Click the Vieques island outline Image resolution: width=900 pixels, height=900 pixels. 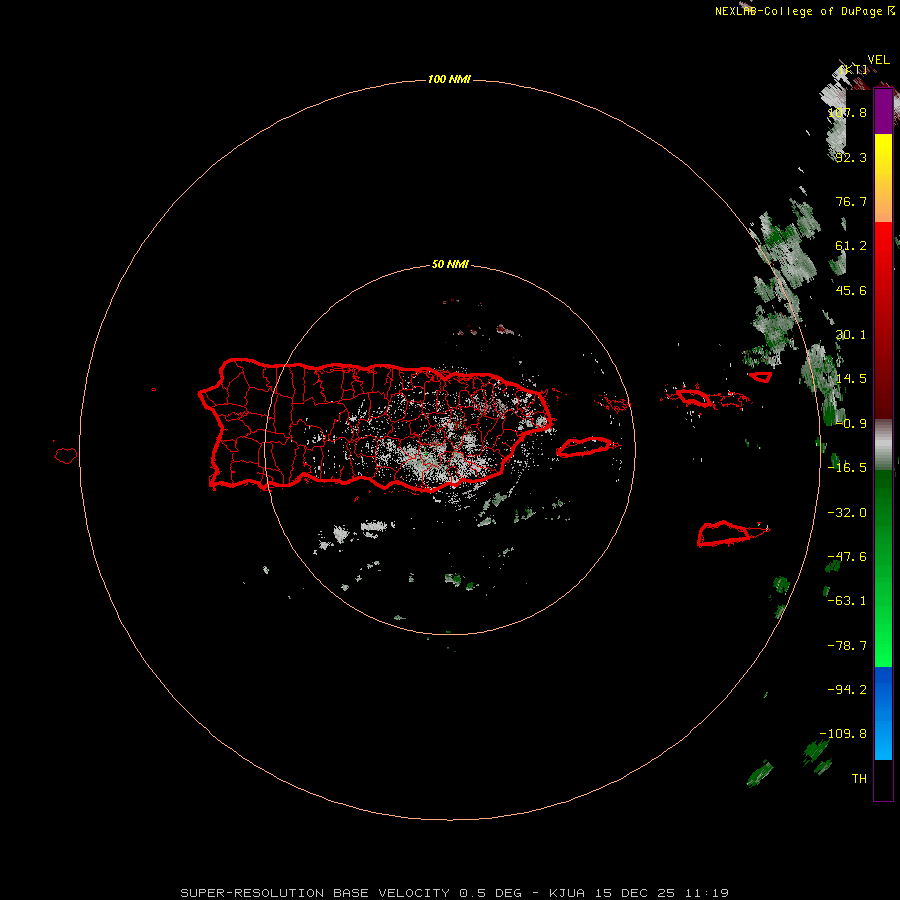coord(584,447)
